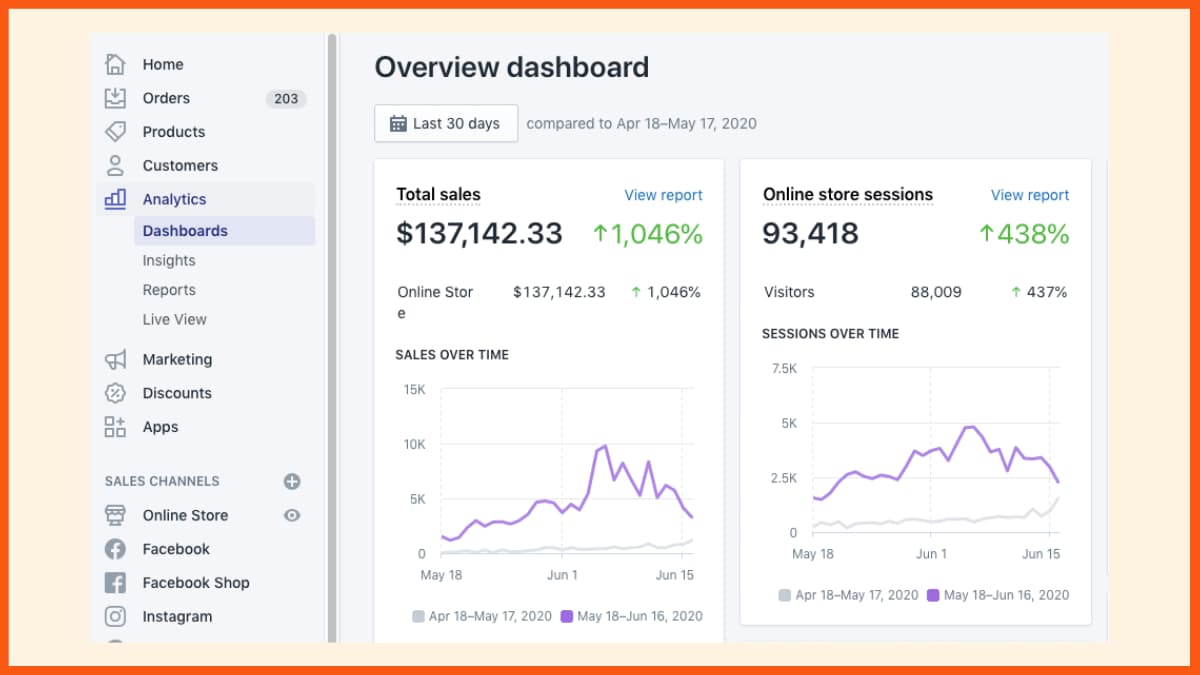Add a sales channel with plus icon
The width and height of the screenshot is (1200, 675).
click(x=292, y=481)
